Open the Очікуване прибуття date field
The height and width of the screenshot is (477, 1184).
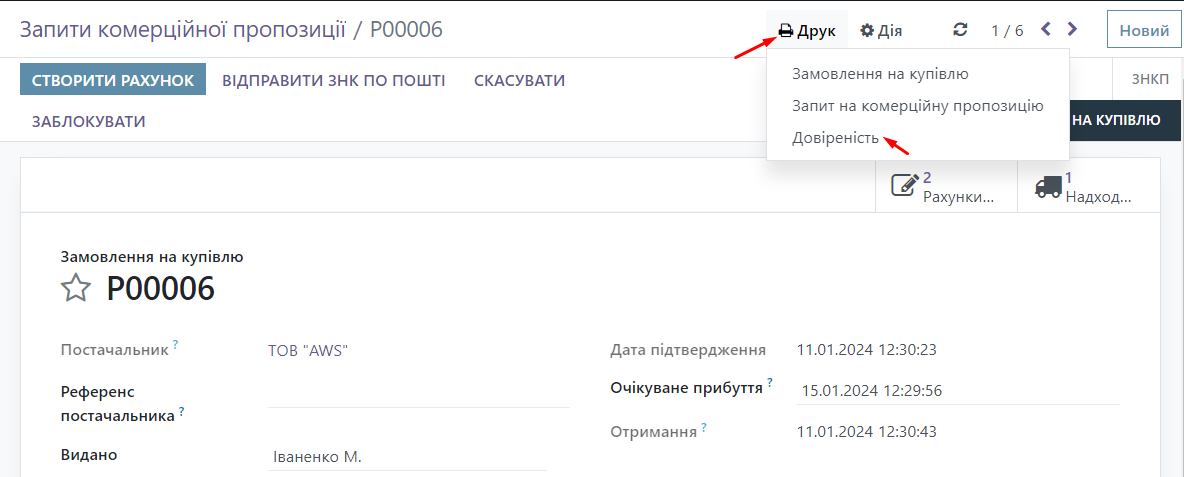(x=870, y=390)
